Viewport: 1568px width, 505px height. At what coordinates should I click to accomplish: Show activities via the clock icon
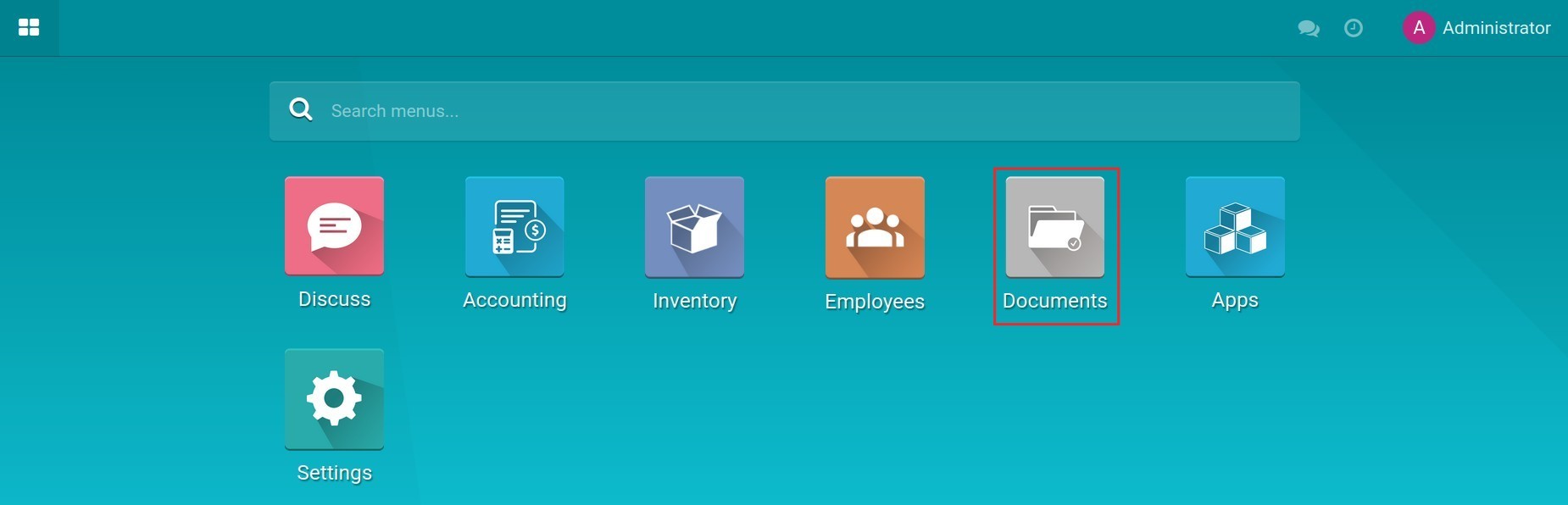point(1354,28)
